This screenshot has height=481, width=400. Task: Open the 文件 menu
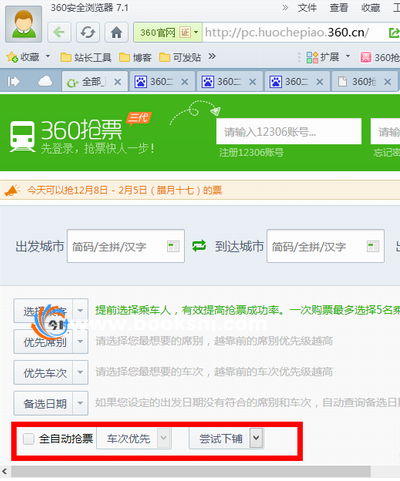tap(307, 7)
